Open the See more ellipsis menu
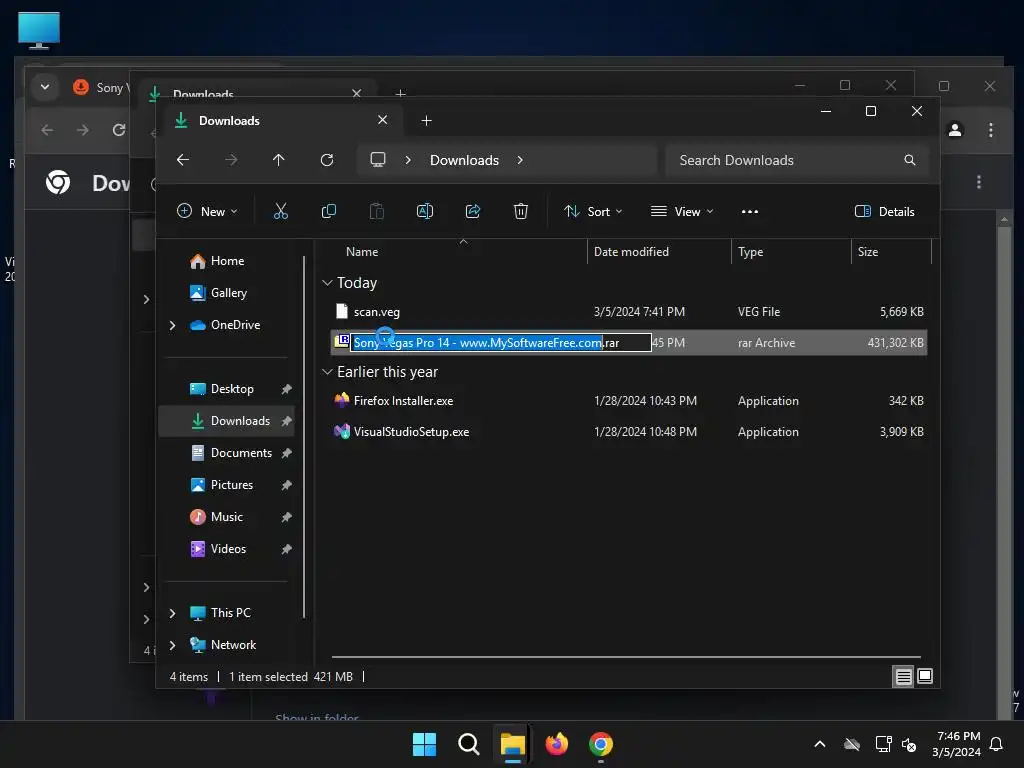The height and width of the screenshot is (768, 1024). pos(750,212)
